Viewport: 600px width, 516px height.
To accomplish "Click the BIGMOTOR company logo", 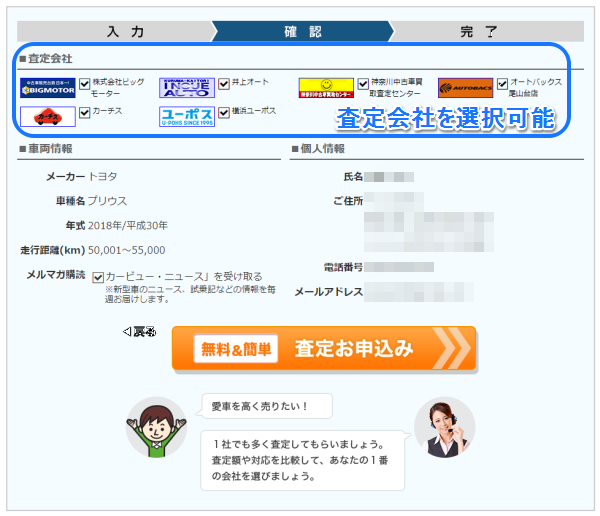I will (48, 88).
